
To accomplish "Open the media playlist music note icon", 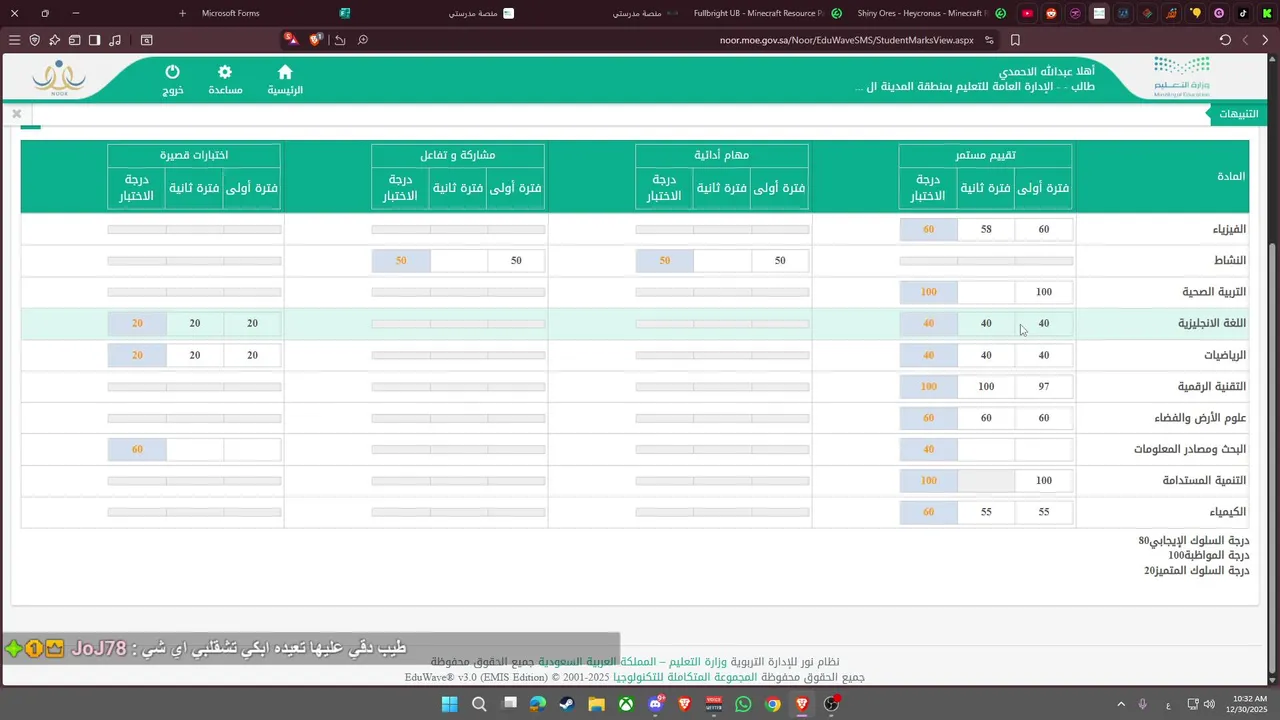I will tap(115, 40).
